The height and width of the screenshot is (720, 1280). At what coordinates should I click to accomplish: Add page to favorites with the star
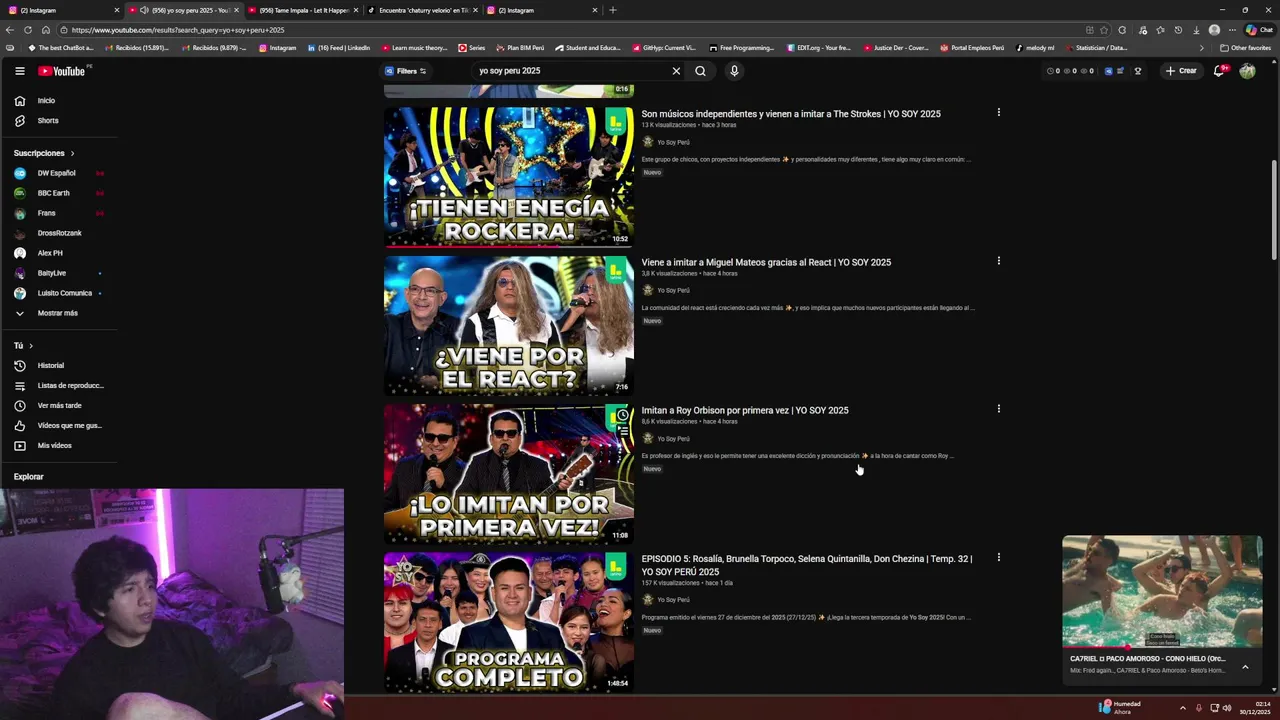tap(1104, 30)
